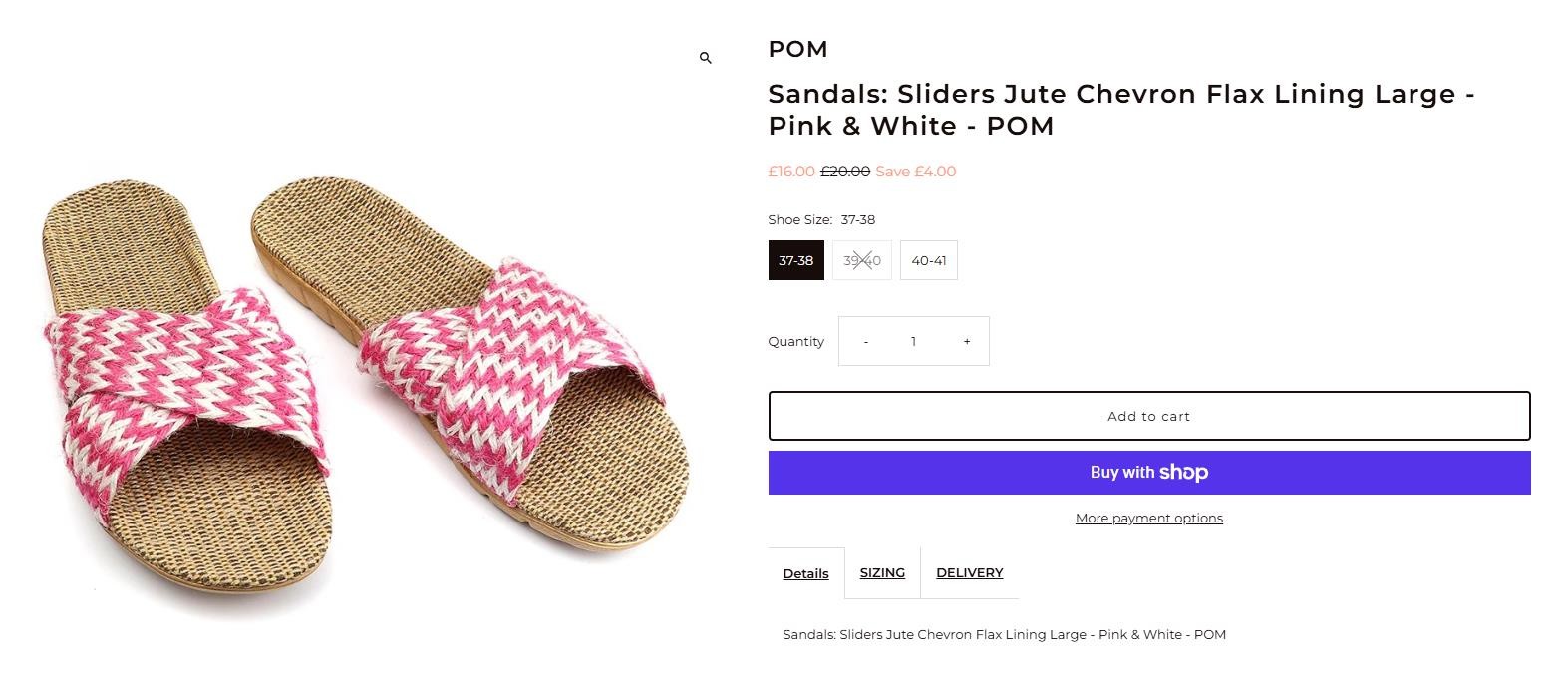Image resolution: width=1568 pixels, height=696 pixels.
Task: Click the Save £4.00 label
Action: click(x=915, y=172)
